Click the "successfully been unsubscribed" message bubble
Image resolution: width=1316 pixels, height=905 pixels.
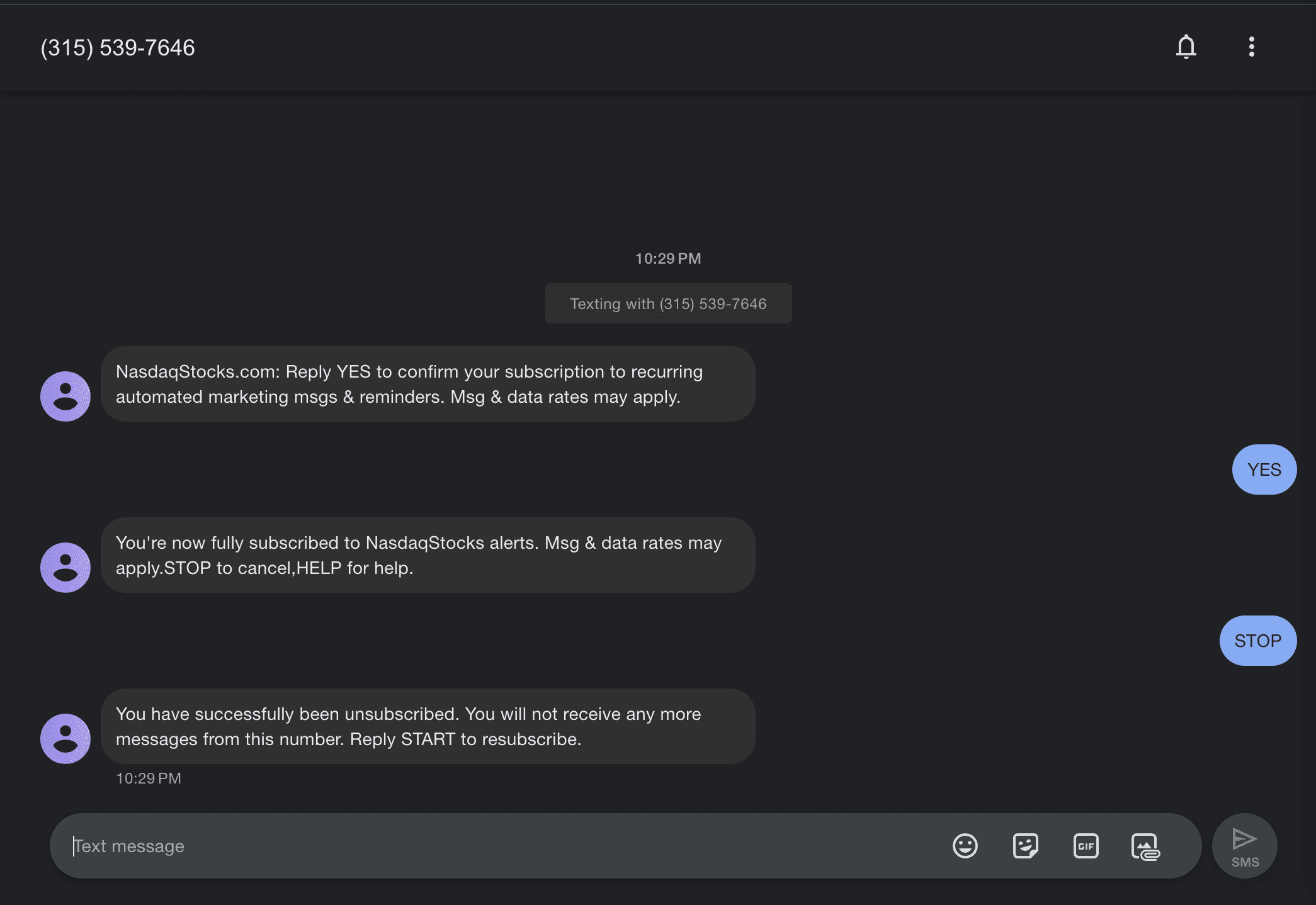(x=428, y=726)
